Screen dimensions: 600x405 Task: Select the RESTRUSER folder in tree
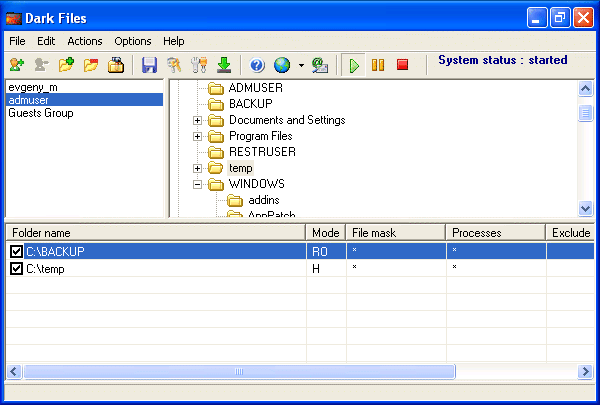[262, 152]
